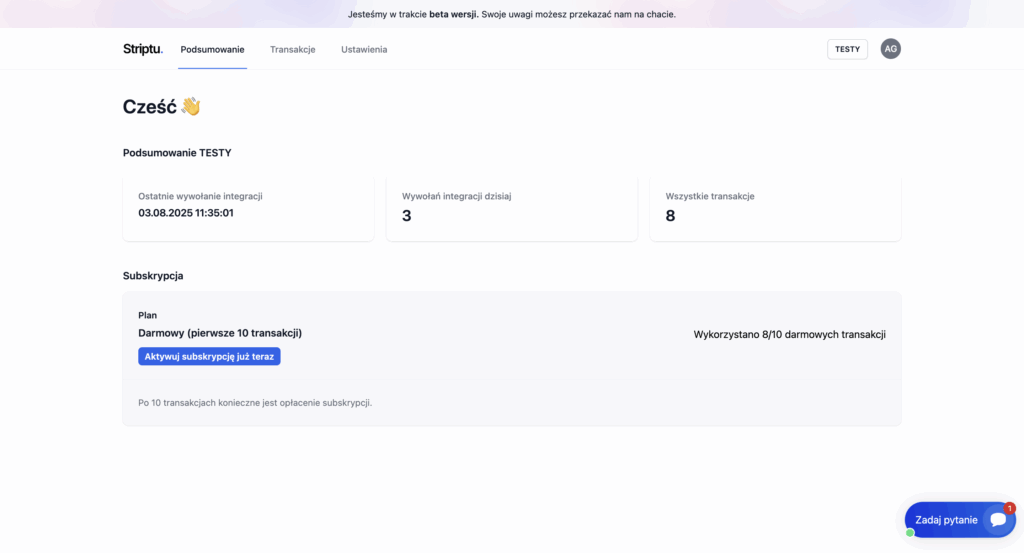Click the Darmowy plan name
This screenshot has width=1024, height=553.
pos(220,333)
